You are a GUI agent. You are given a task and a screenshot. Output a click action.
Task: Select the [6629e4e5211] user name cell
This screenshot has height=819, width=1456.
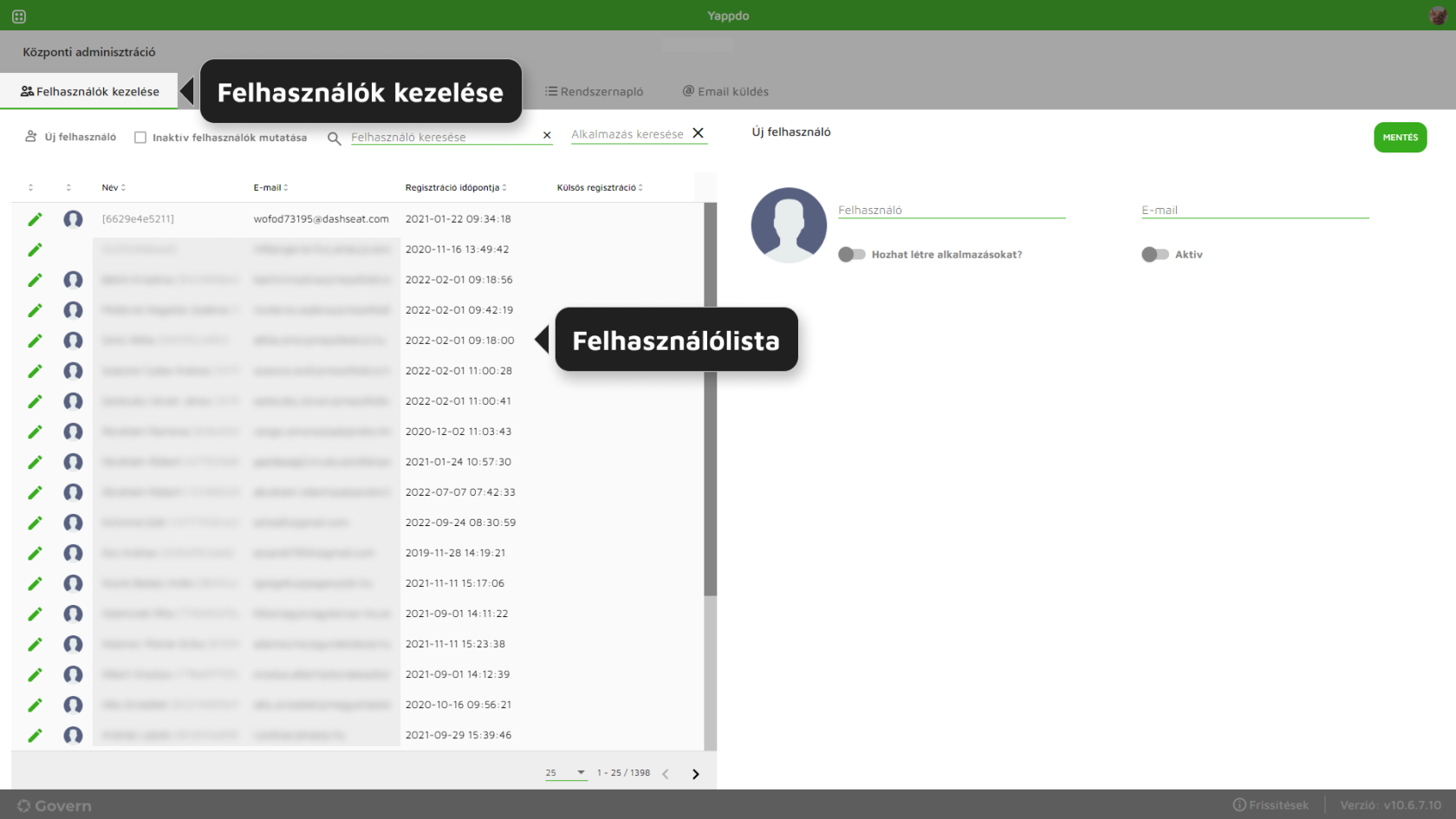138,219
